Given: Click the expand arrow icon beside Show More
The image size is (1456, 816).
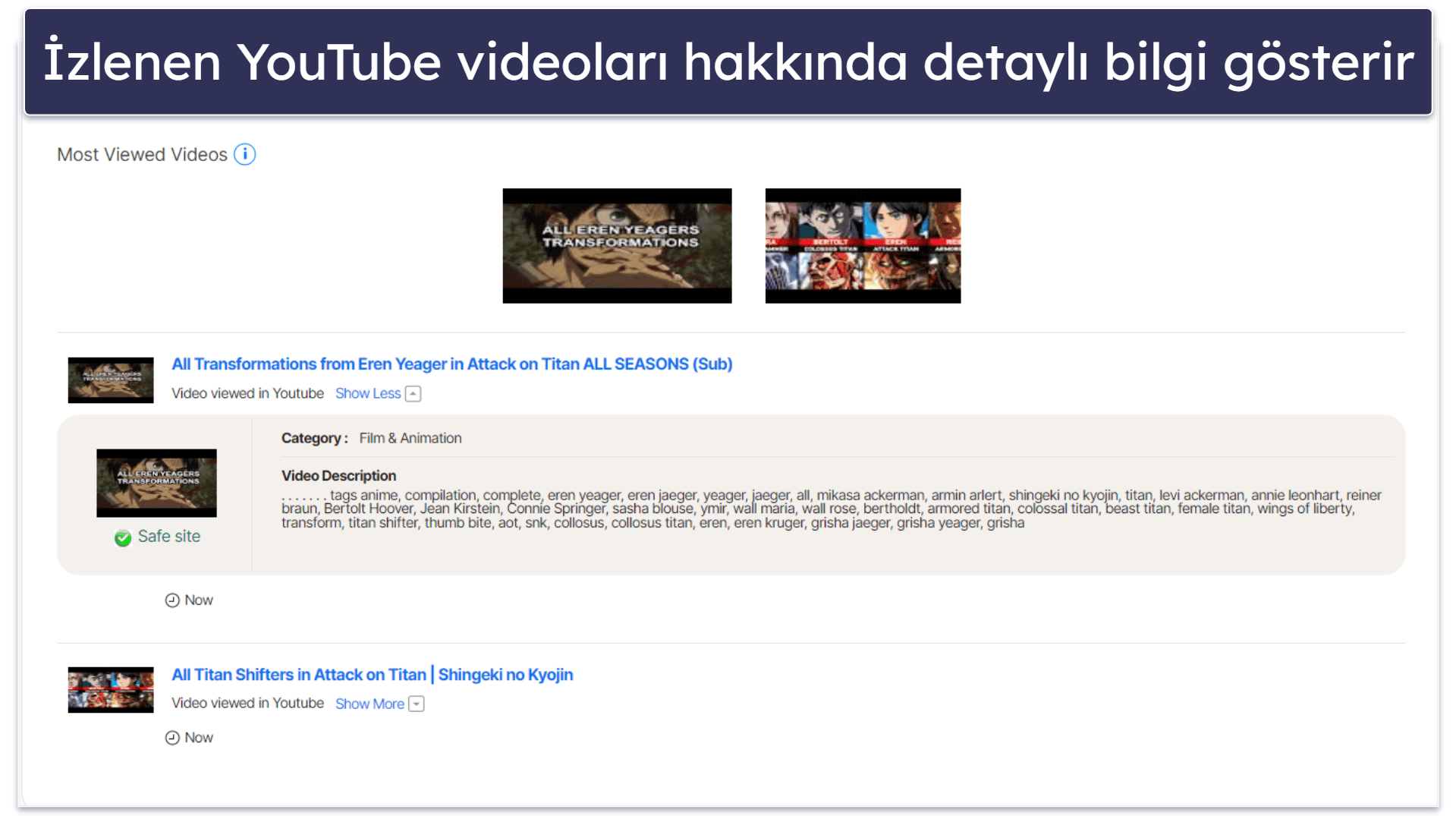Looking at the screenshot, I should point(416,704).
